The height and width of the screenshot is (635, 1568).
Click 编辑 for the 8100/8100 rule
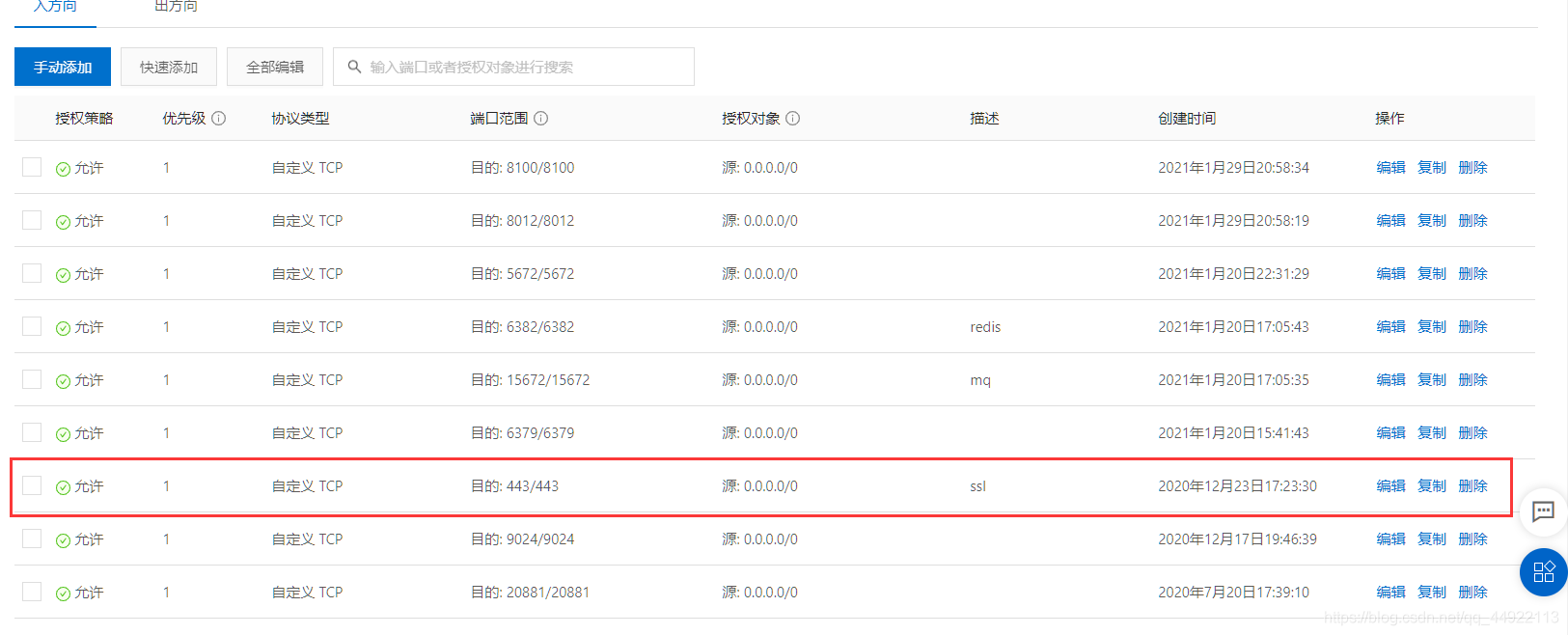point(1390,167)
